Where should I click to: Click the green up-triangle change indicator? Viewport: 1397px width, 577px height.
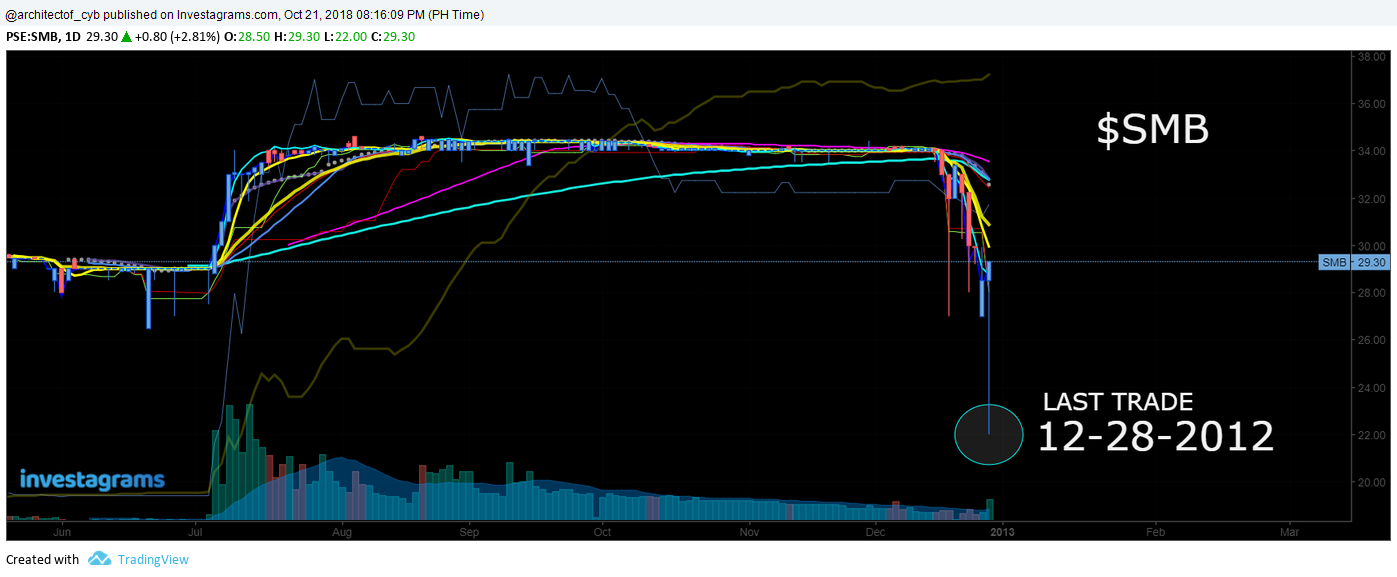(x=127, y=36)
